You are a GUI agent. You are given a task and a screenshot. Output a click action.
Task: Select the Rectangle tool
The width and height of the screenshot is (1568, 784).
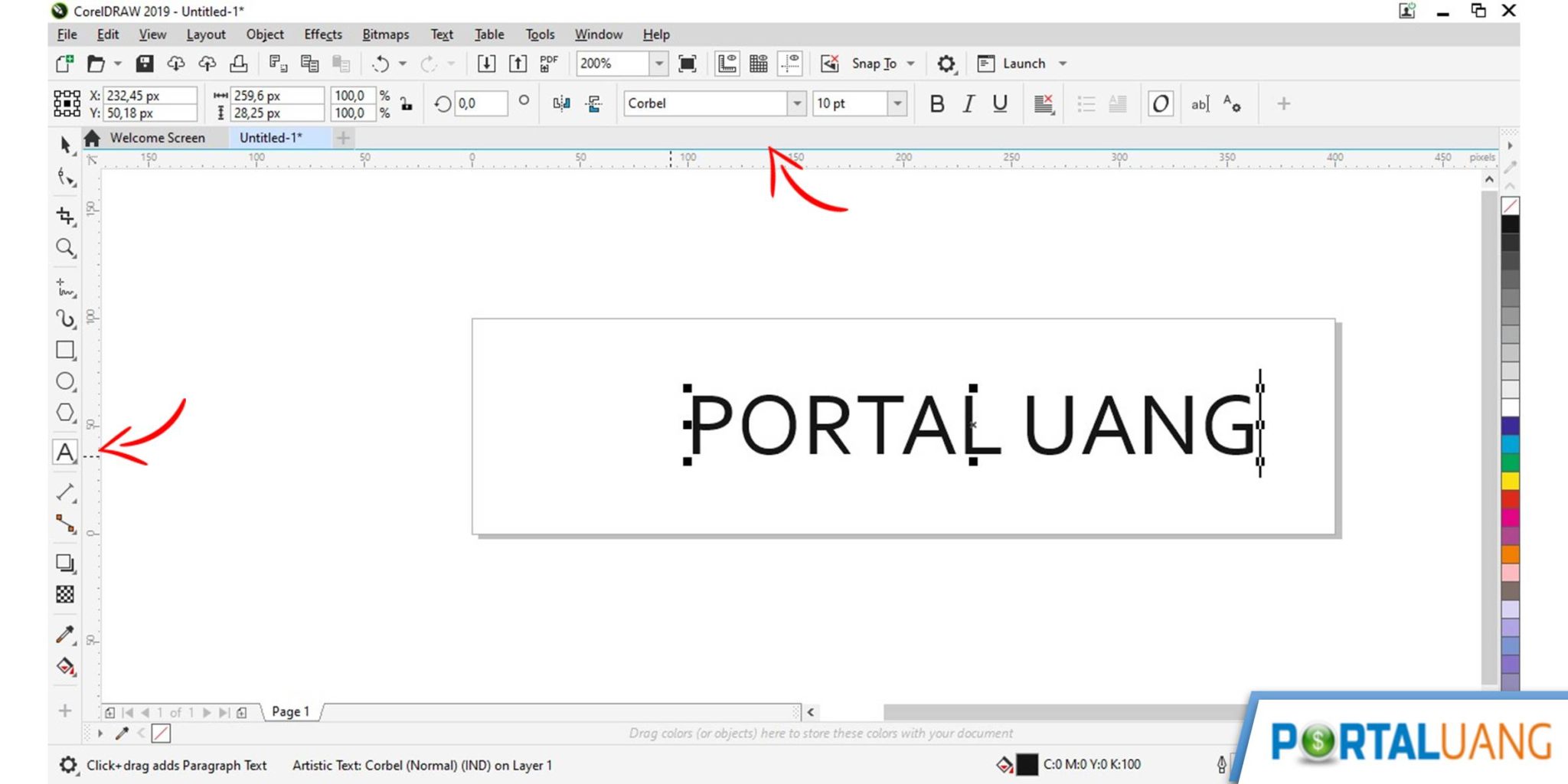point(66,350)
